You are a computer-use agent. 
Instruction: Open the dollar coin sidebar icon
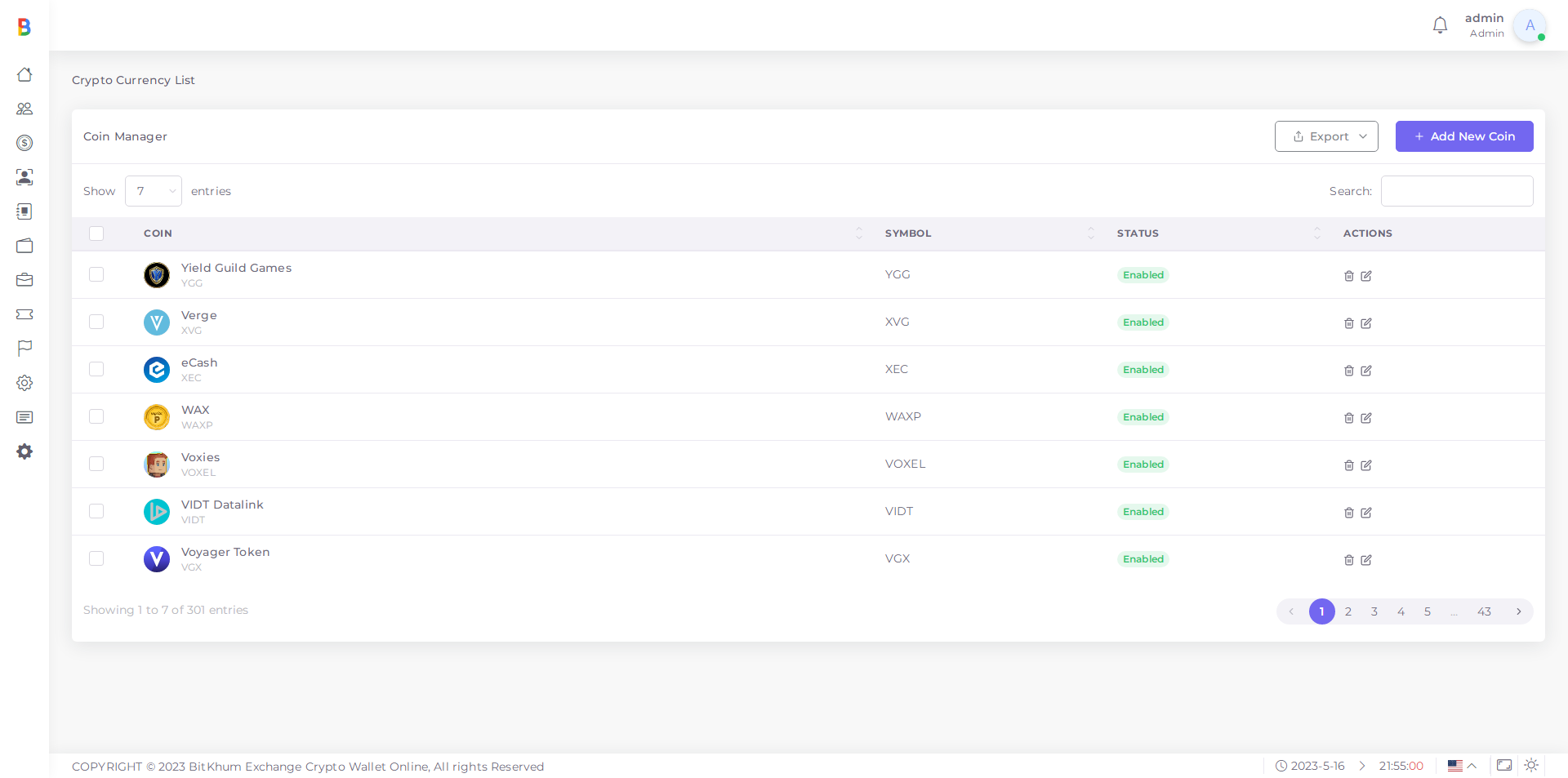pyautogui.click(x=24, y=143)
